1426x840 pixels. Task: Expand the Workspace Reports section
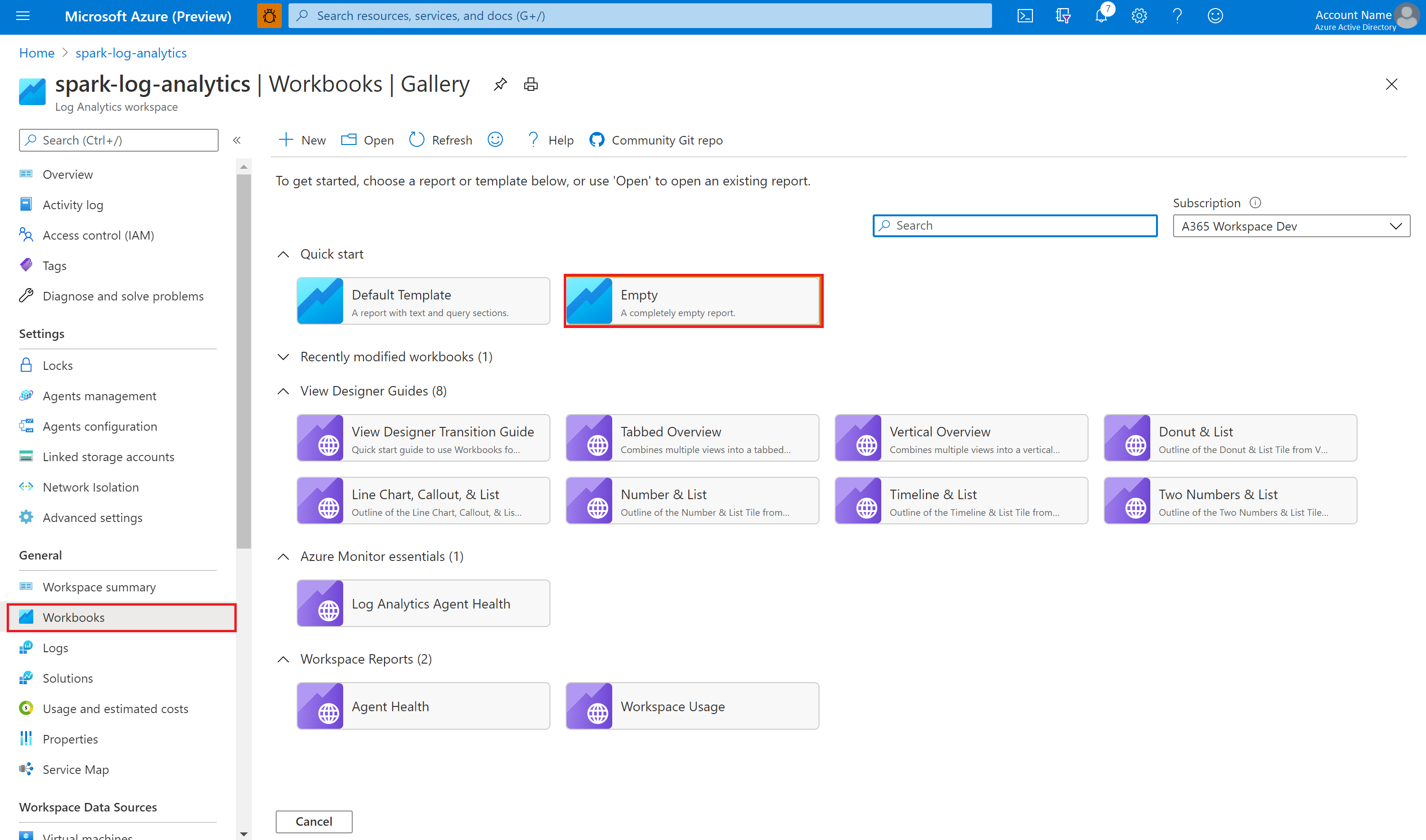point(284,658)
